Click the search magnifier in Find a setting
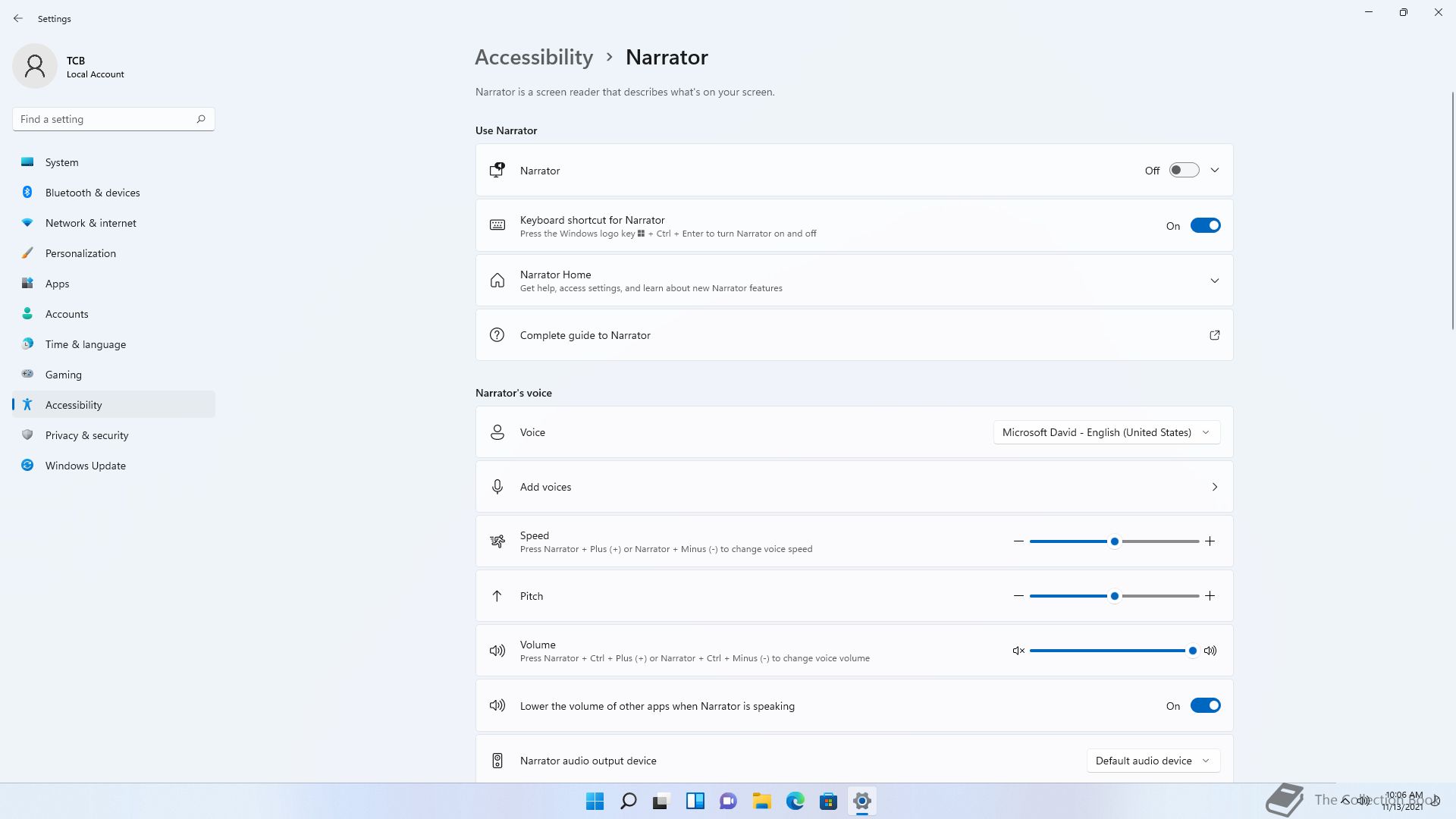Image resolution: width=1456 pixels, height=819 pixels. click(x=201, y=119)
